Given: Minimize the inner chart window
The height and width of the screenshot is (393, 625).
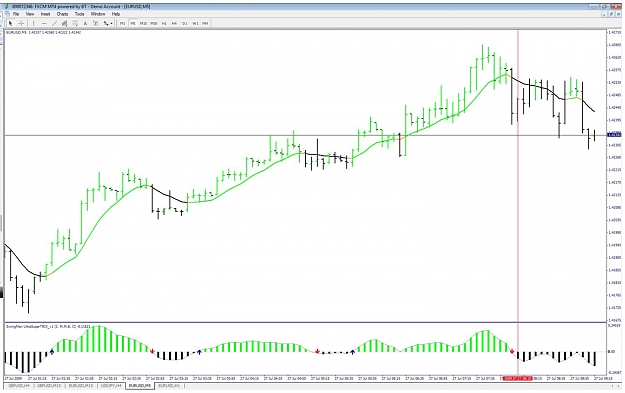Looking at the screenshot, I should (x=605, y=14).
